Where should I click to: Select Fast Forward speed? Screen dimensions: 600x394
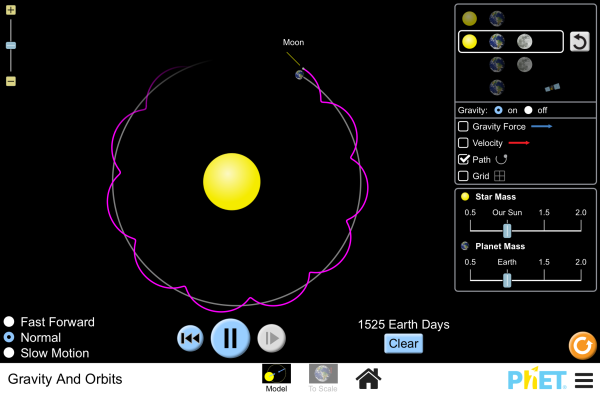pyautogui.click(x=9, y=322)
